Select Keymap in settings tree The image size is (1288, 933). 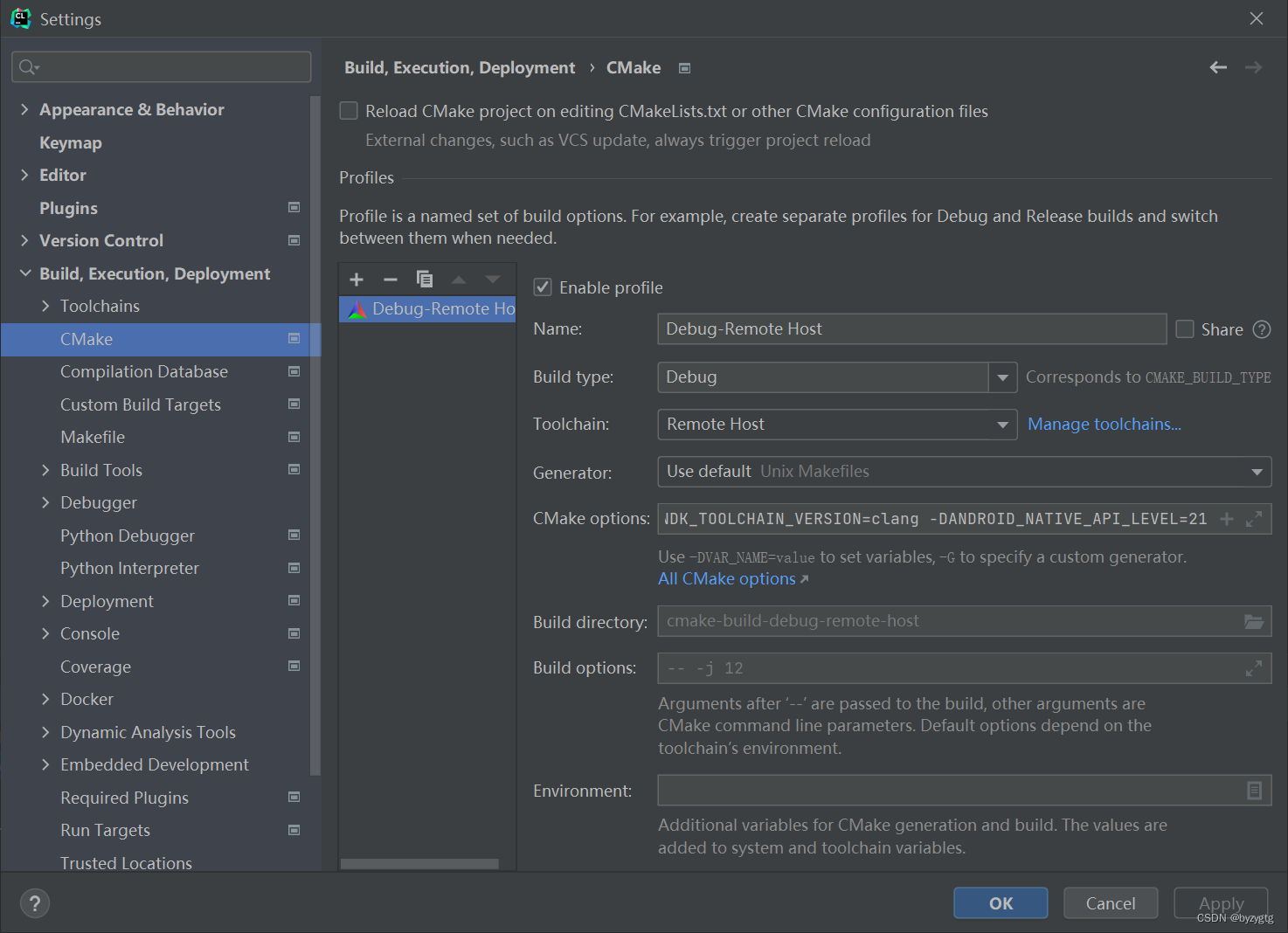pos(71,142)
